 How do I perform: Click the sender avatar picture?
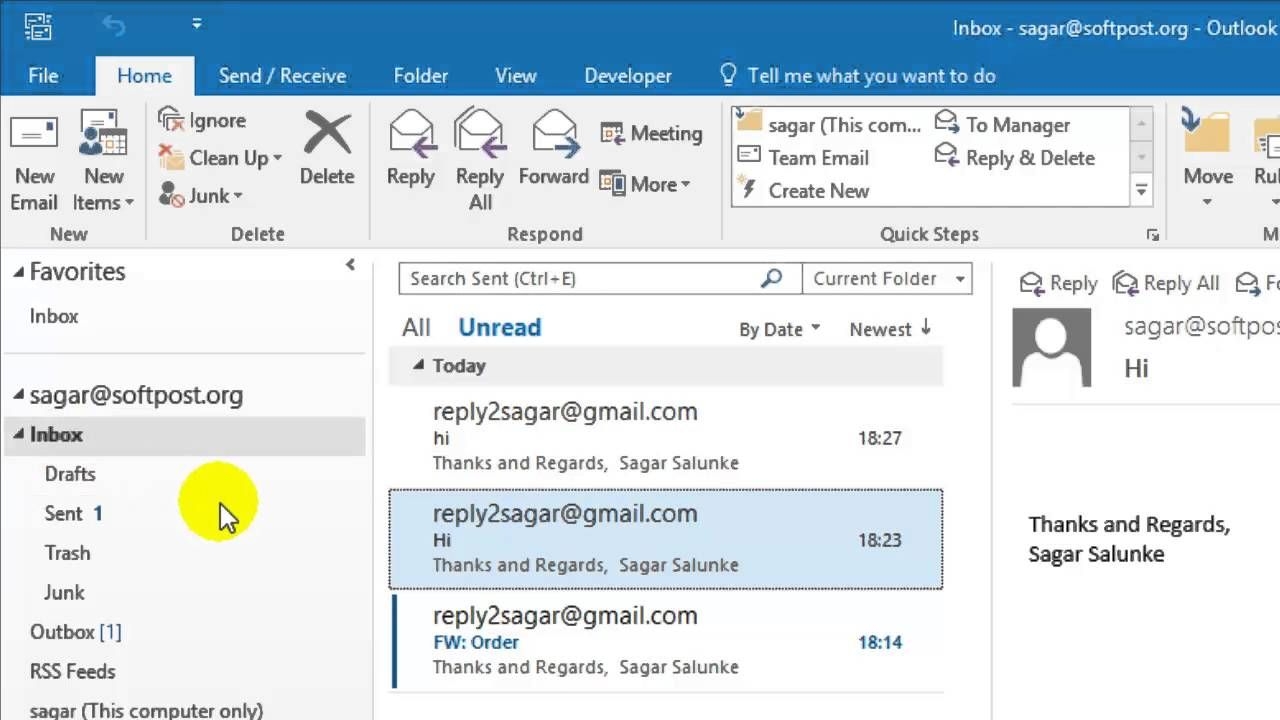[1052, 347]
